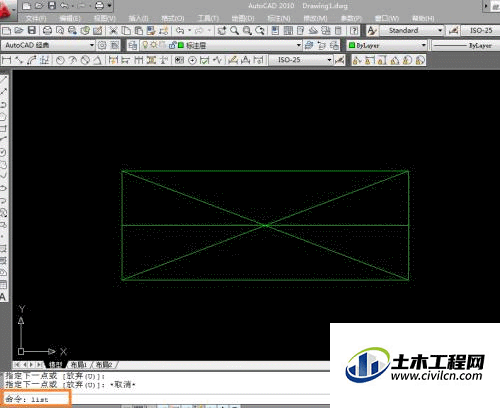
Task: Click green layer color swatch for 标注层
Action: pyautogui.click(x=181, y=45)
